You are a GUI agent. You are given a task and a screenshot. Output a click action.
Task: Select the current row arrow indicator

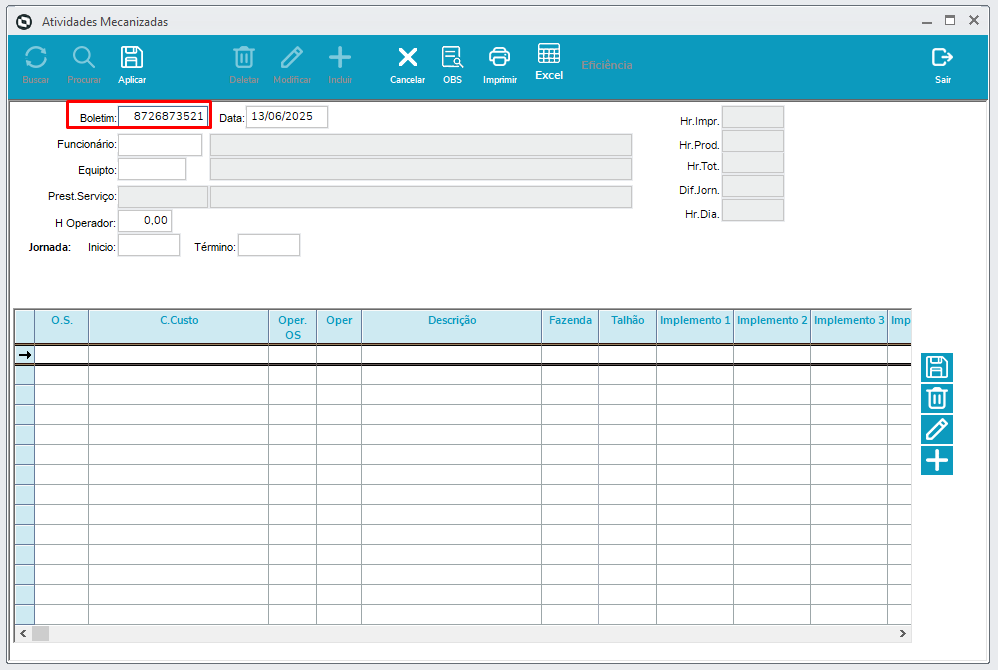pos(25,354)
